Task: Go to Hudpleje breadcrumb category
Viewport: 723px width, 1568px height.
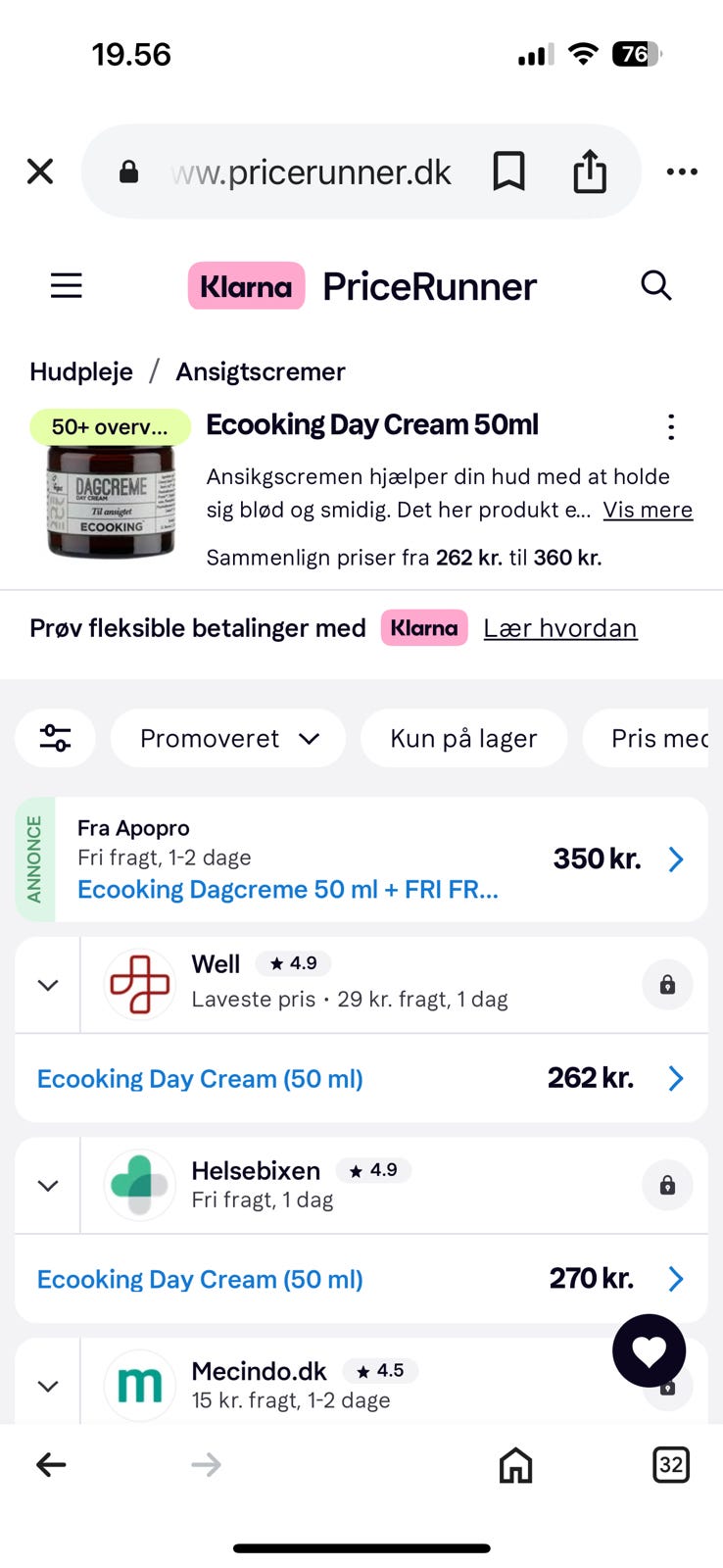Action: click(x=81, y=371)
